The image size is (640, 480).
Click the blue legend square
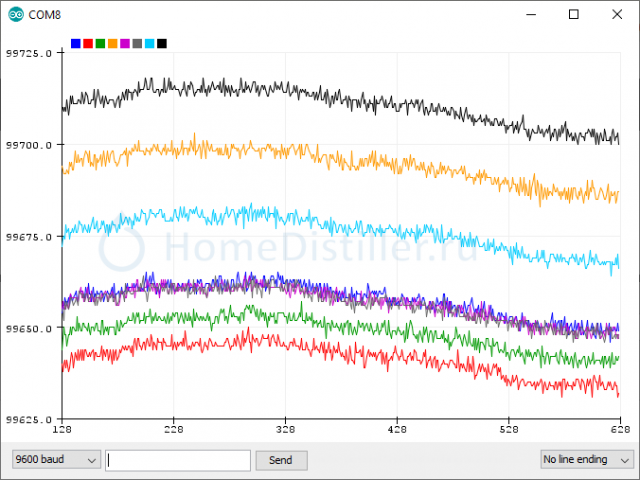coord(76,44)
